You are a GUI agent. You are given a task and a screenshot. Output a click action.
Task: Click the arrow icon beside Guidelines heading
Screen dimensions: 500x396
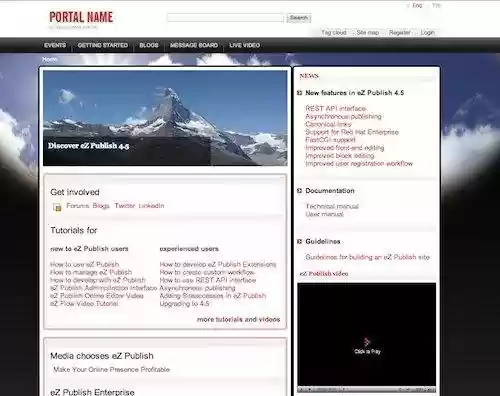pos(299,241)
